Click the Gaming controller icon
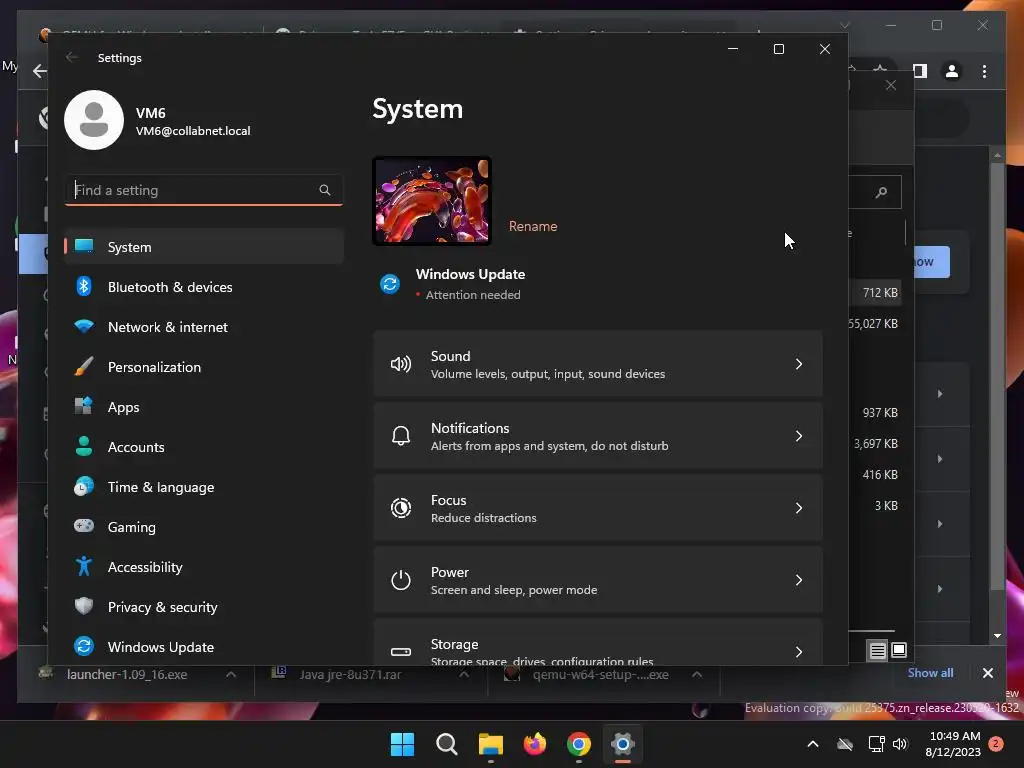This screenshot has height=768, width=1024. click(x=84, y=526)
